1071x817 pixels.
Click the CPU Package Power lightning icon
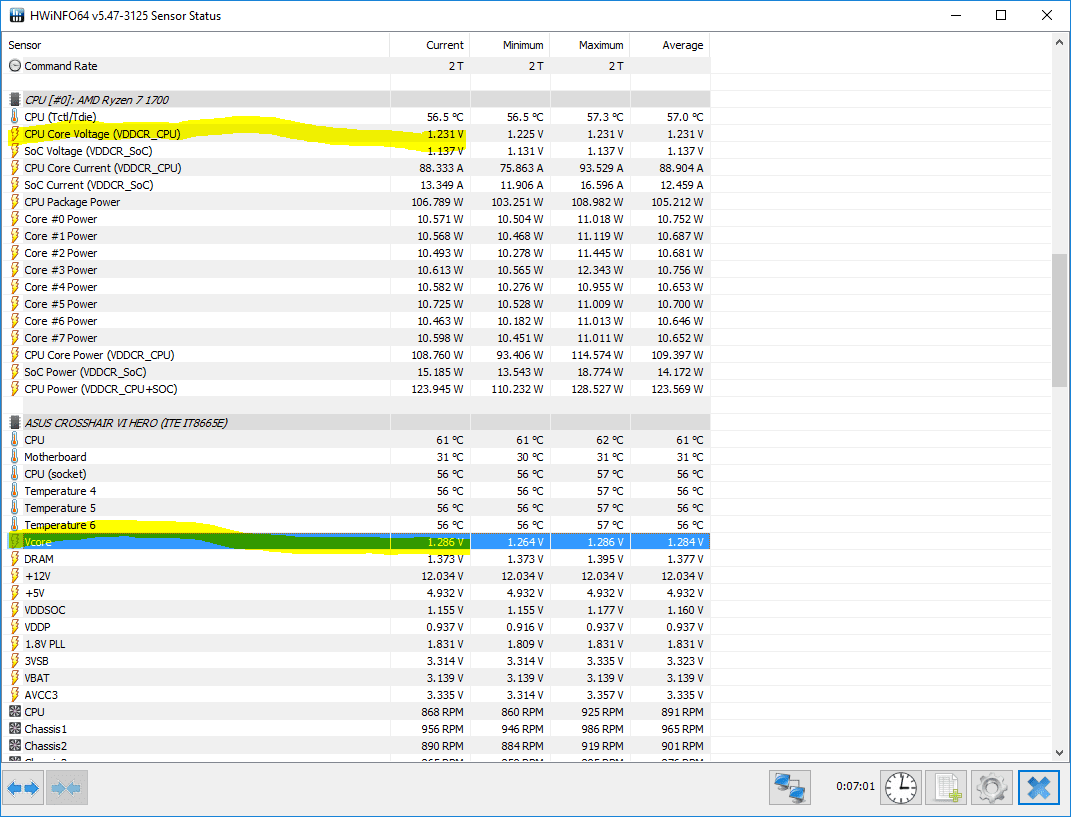click(x=15, y=202)
